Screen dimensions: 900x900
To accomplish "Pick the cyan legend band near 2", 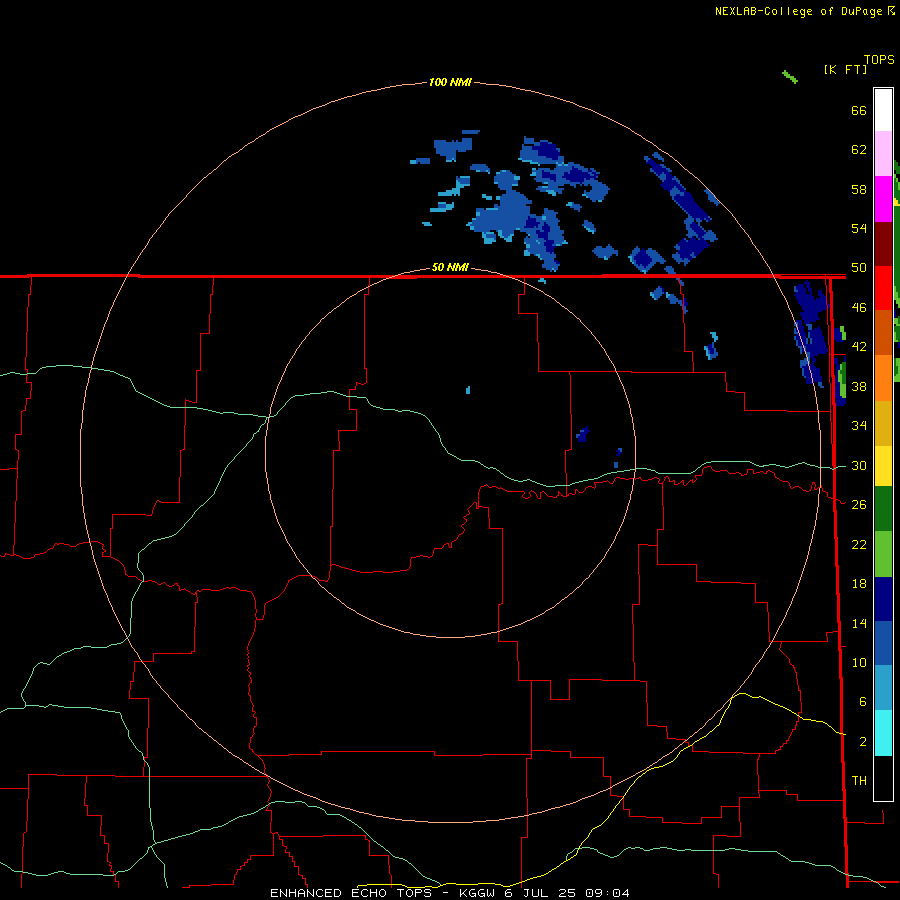I will 883,733.
